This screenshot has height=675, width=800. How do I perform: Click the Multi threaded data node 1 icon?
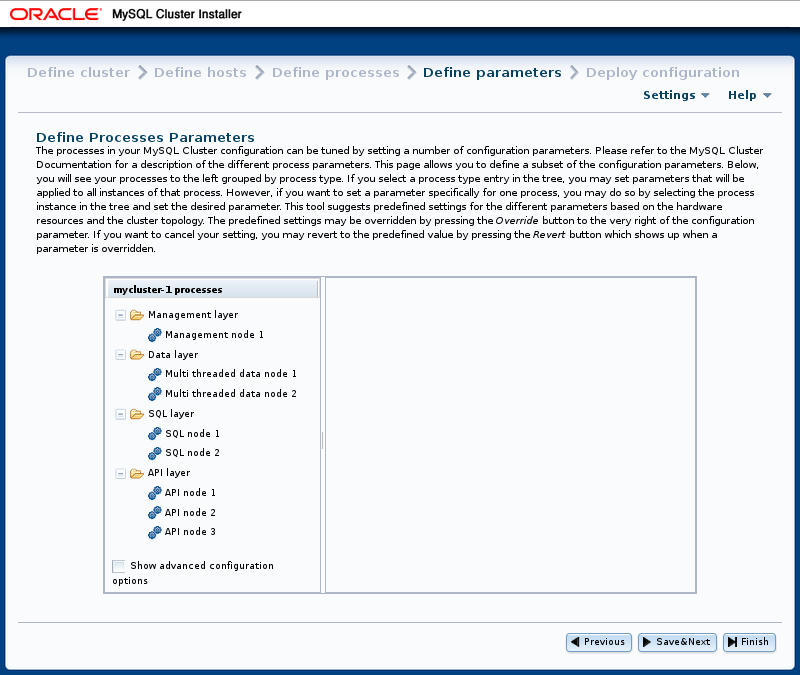click(155, 374)
